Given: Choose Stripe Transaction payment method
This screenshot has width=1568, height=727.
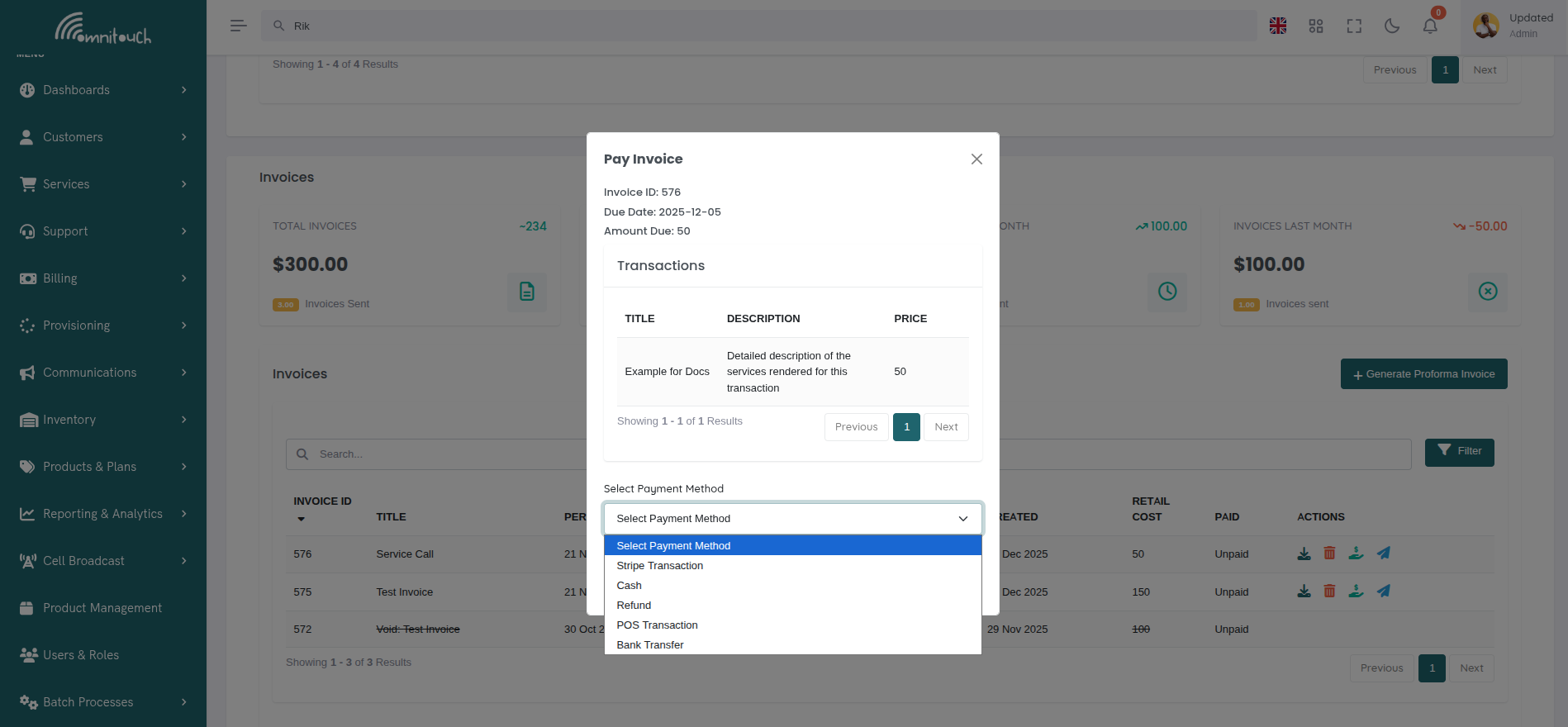Looking at the screenshot, I should (x=659, y=566).
